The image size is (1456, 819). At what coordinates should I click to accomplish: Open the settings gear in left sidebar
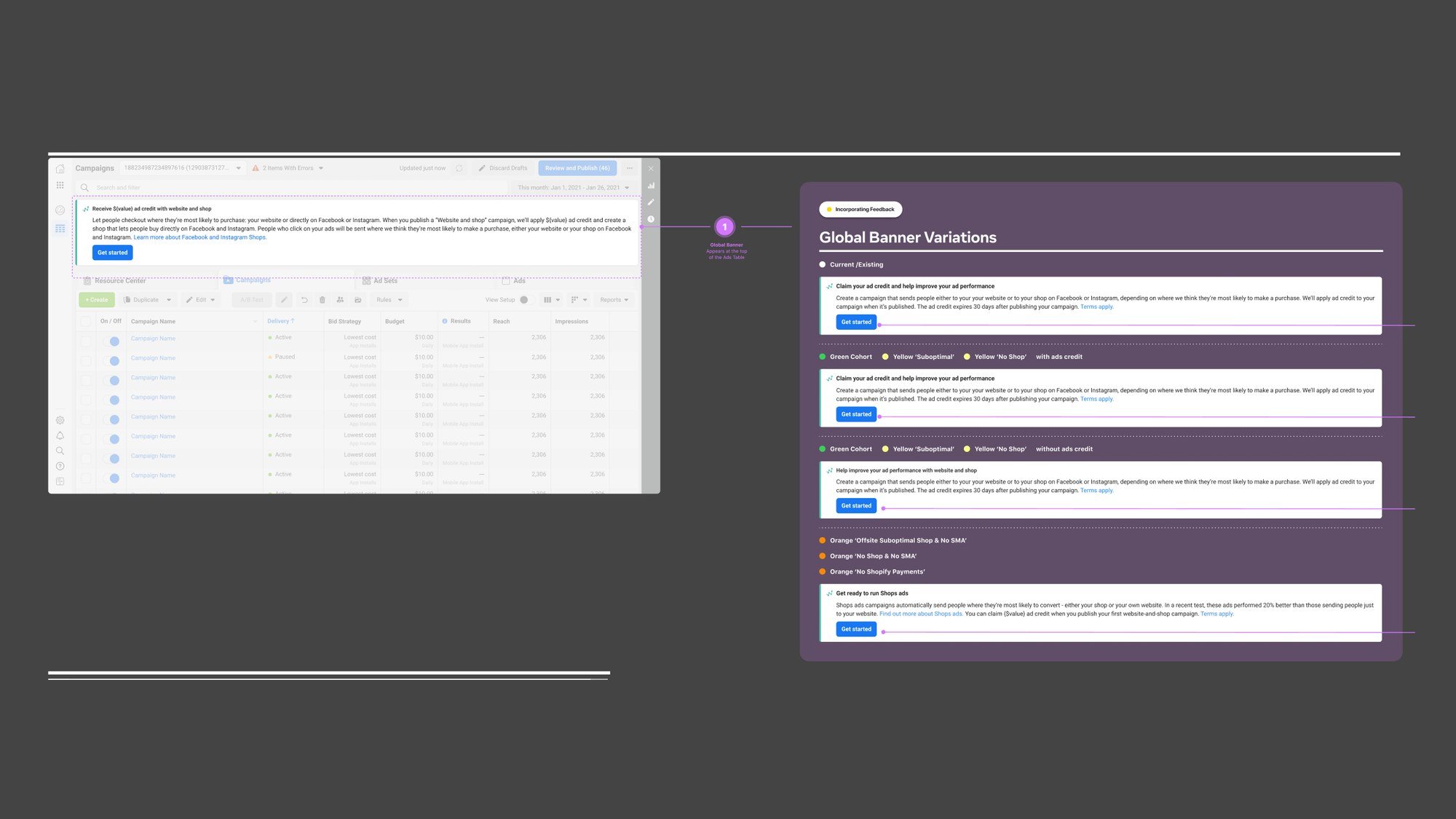(60, 420)
